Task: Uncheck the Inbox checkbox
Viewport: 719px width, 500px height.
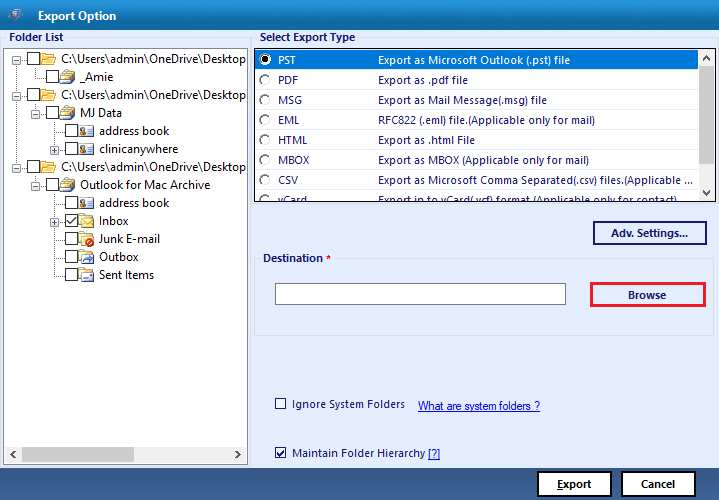Action: coord(71,221)
